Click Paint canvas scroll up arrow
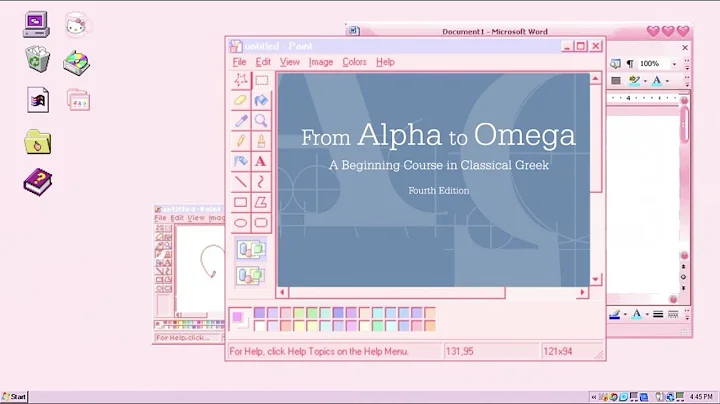Screen dimensions: 720x404 pyautogui.click(x=596, y=79)
